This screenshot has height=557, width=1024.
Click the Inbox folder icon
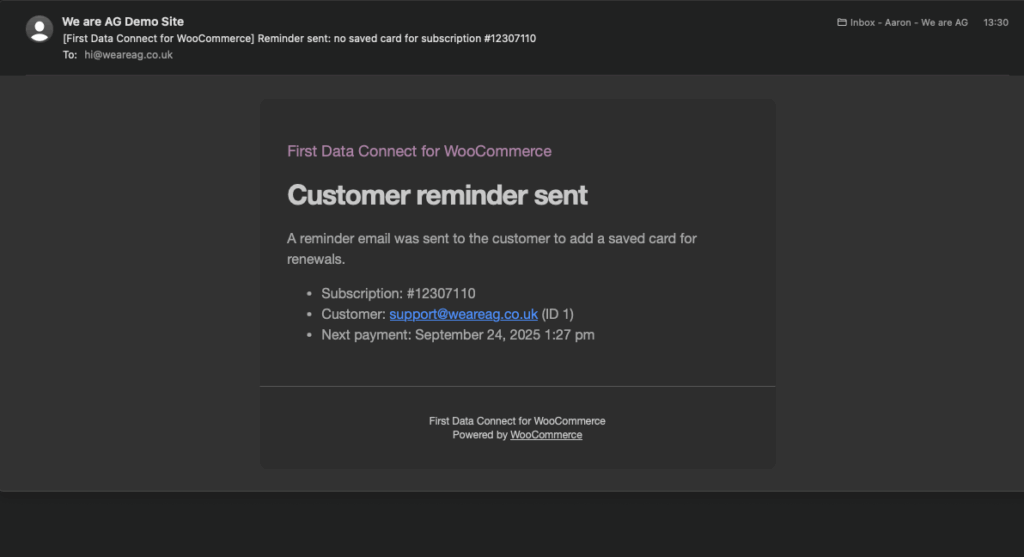842,22
